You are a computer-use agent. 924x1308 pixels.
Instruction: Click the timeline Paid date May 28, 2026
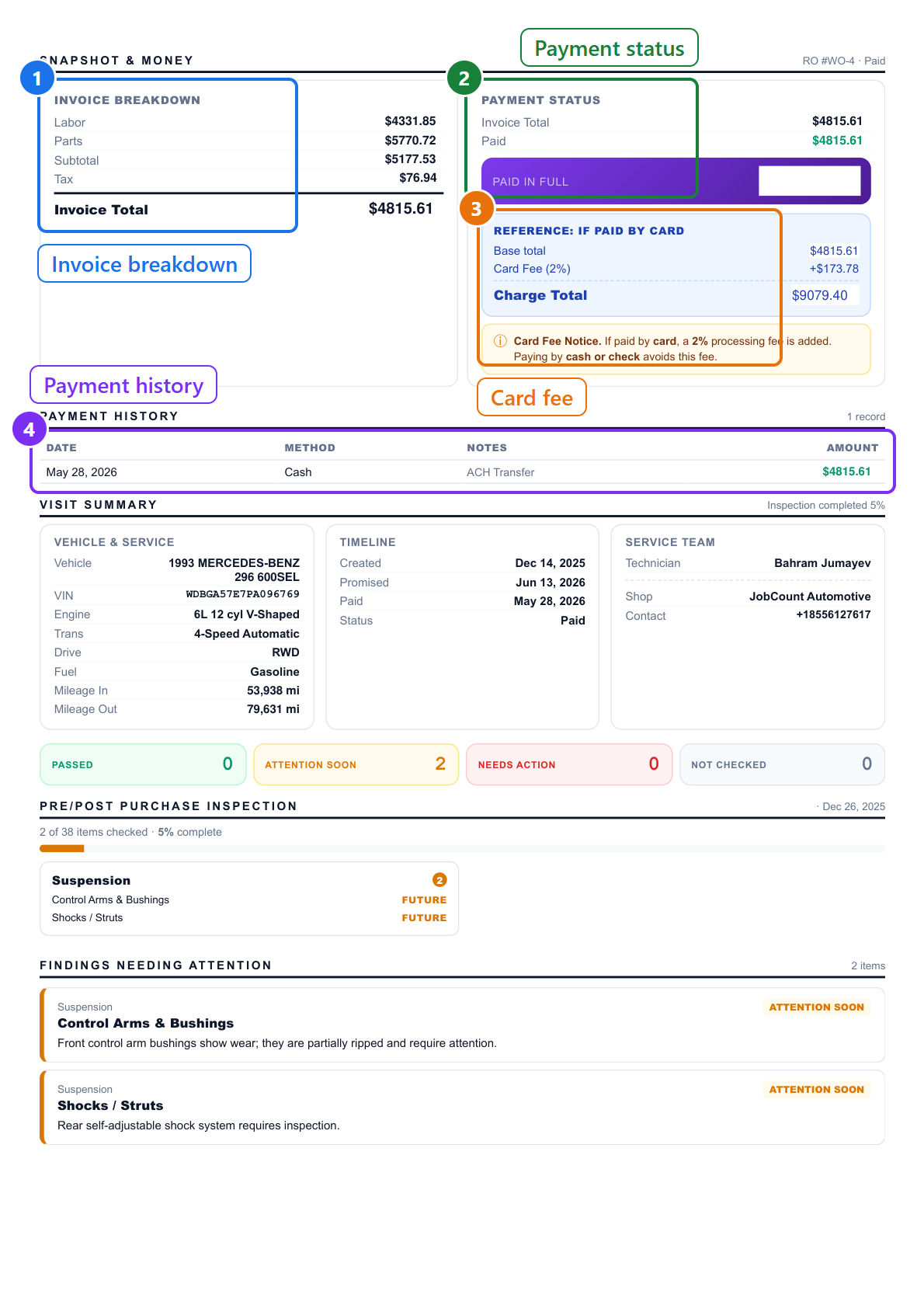coord(549,601)
